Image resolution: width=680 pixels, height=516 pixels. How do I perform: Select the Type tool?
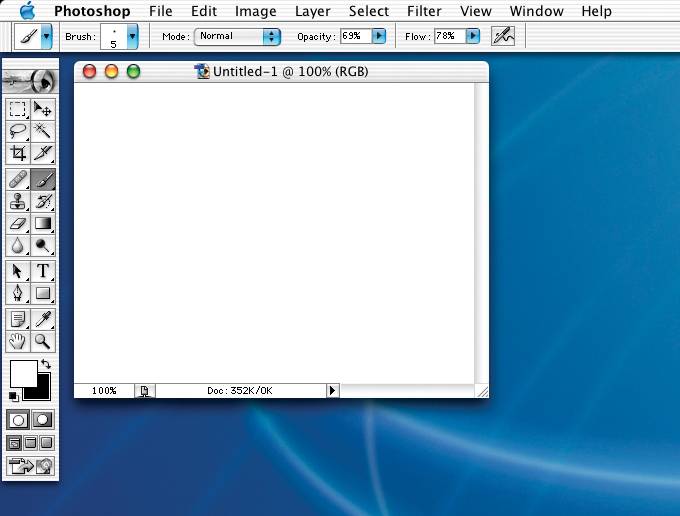coord(43,271)
